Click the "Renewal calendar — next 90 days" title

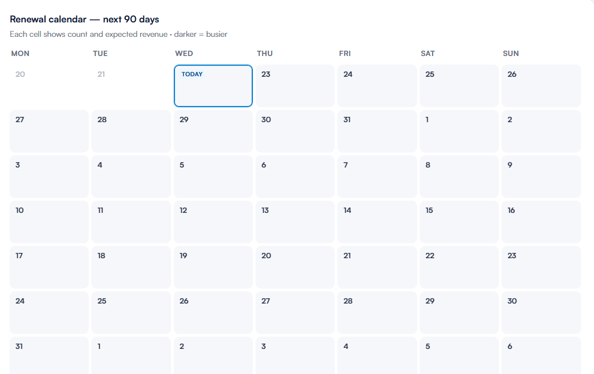point(84,19)
